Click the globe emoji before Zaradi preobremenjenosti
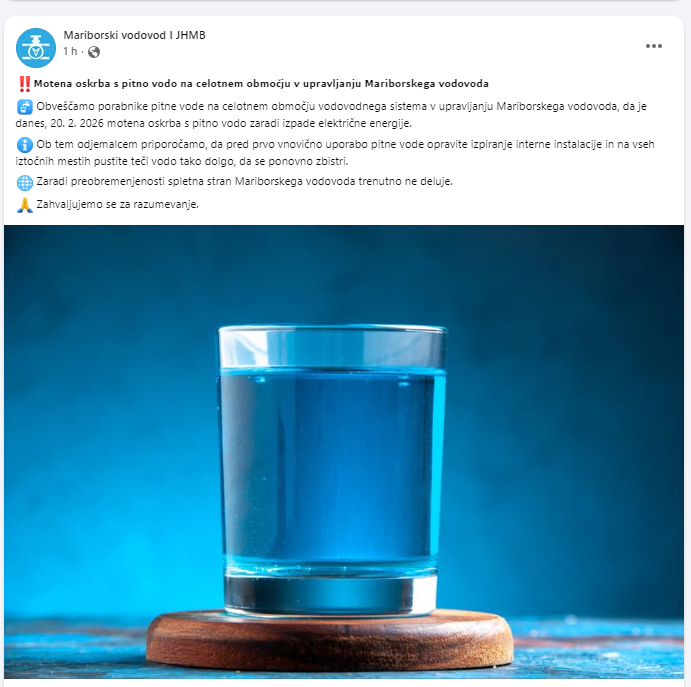The image size is (691, 687). 25,182
